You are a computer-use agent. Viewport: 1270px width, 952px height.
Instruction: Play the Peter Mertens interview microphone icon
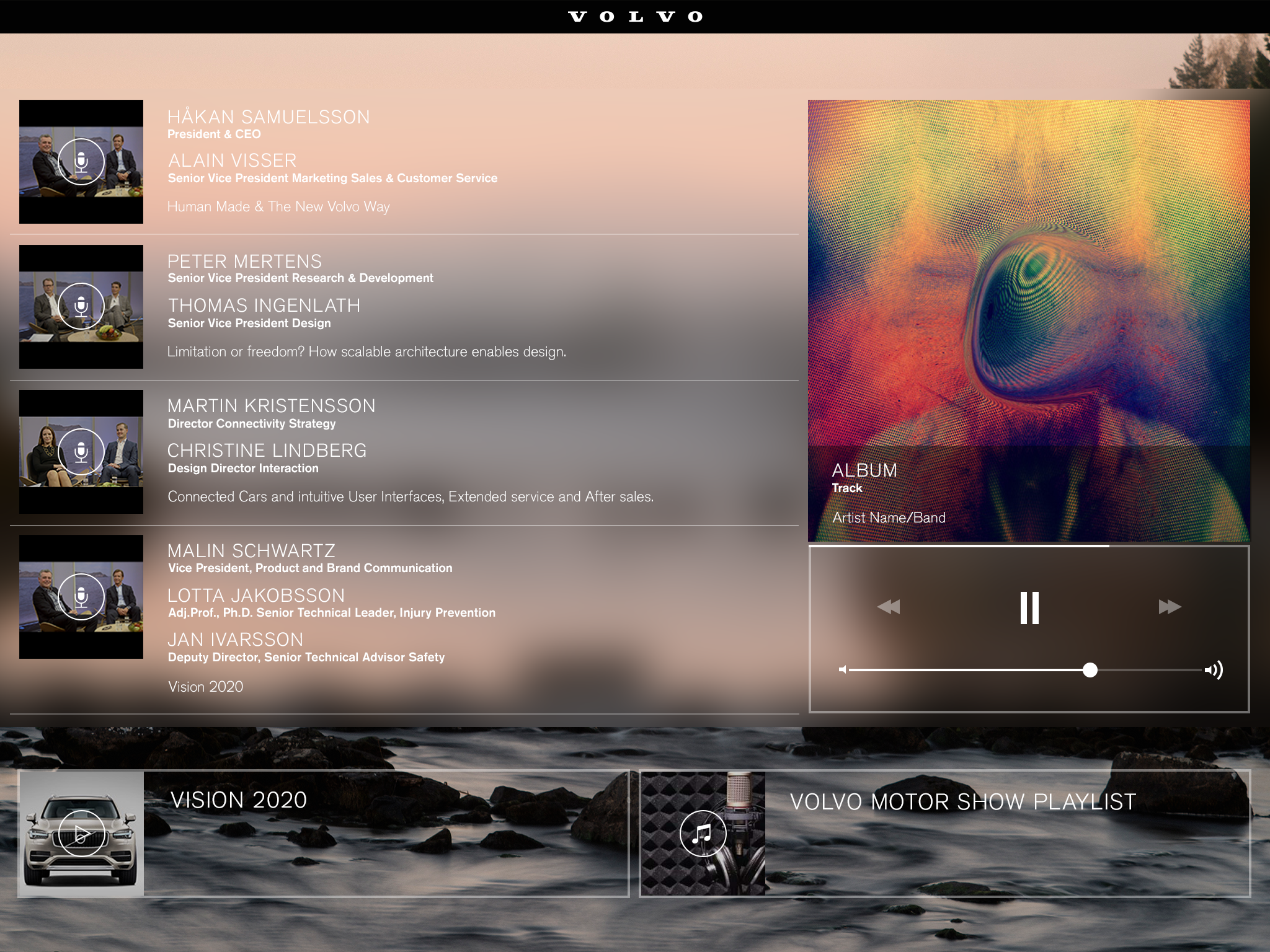point(81,306)
